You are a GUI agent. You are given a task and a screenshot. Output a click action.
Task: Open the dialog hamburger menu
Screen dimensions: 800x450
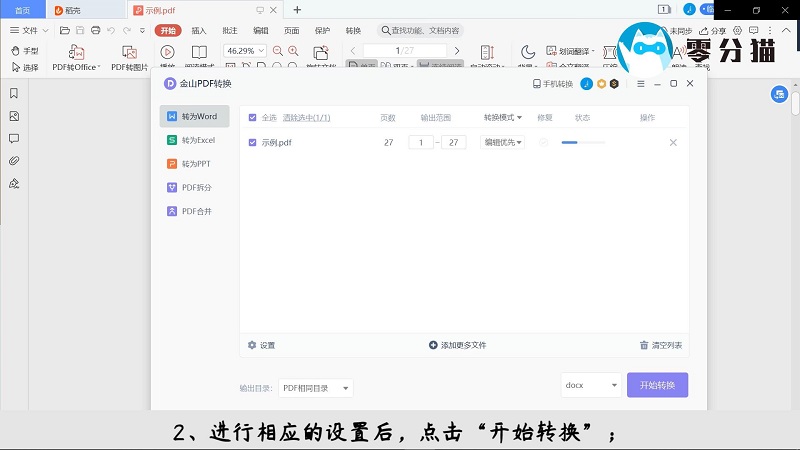tap(641, 84)
